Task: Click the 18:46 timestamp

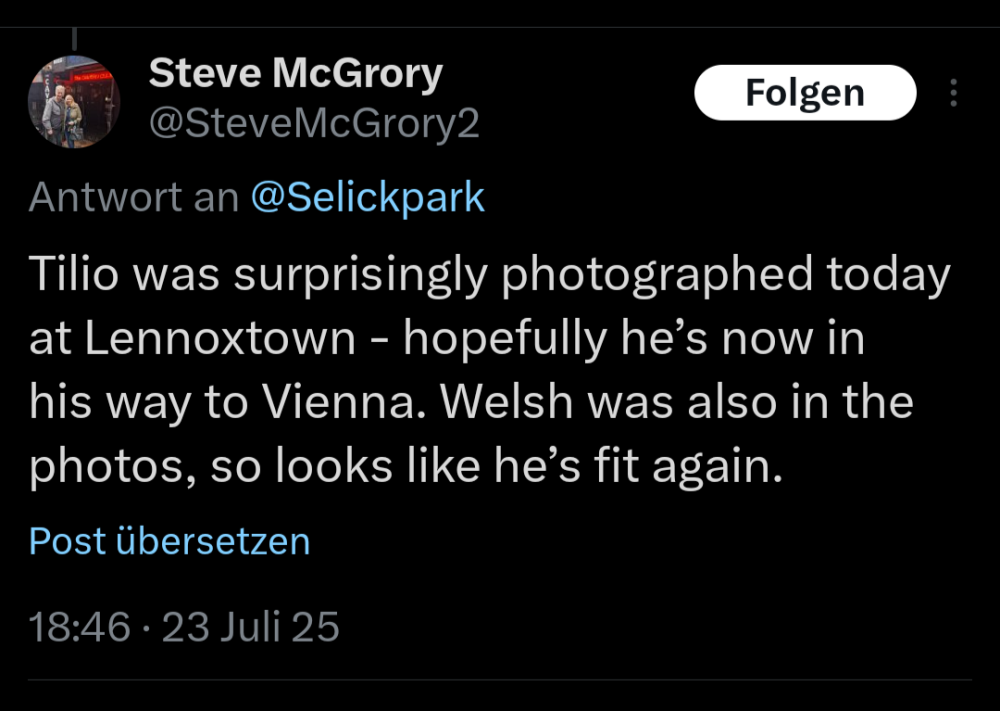Action: (79, 628)
